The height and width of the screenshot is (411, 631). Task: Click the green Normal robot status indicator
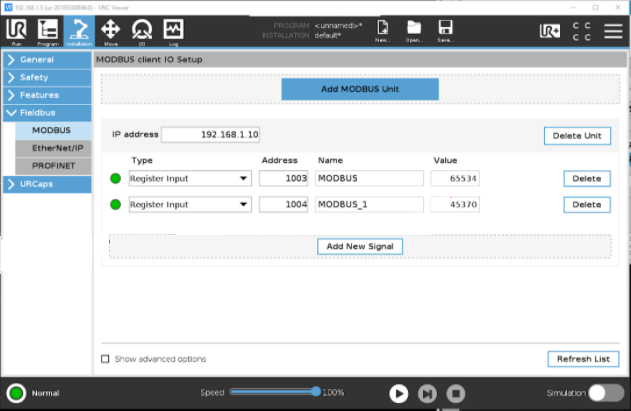(16, 393)
